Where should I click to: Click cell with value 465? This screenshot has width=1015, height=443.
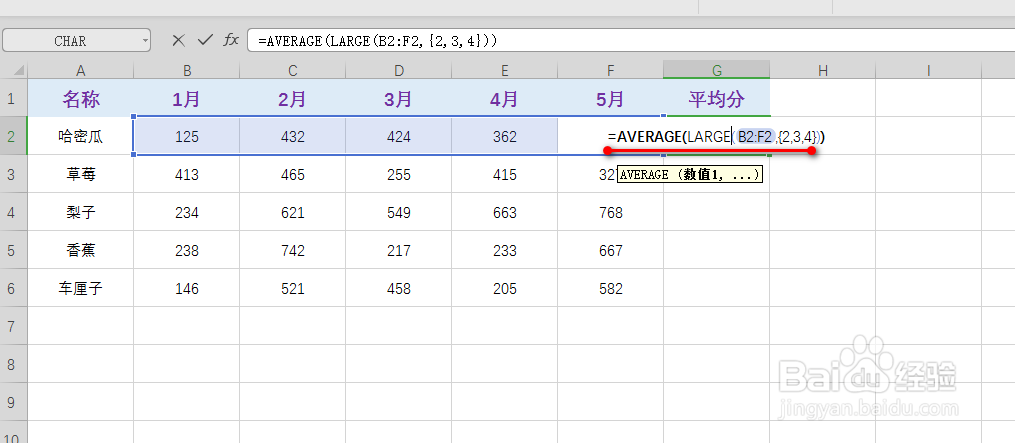293,174
